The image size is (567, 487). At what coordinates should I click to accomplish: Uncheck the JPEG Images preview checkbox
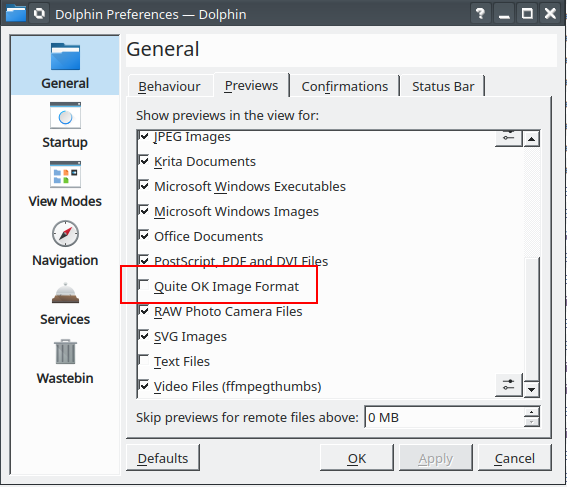coord(144,136)
